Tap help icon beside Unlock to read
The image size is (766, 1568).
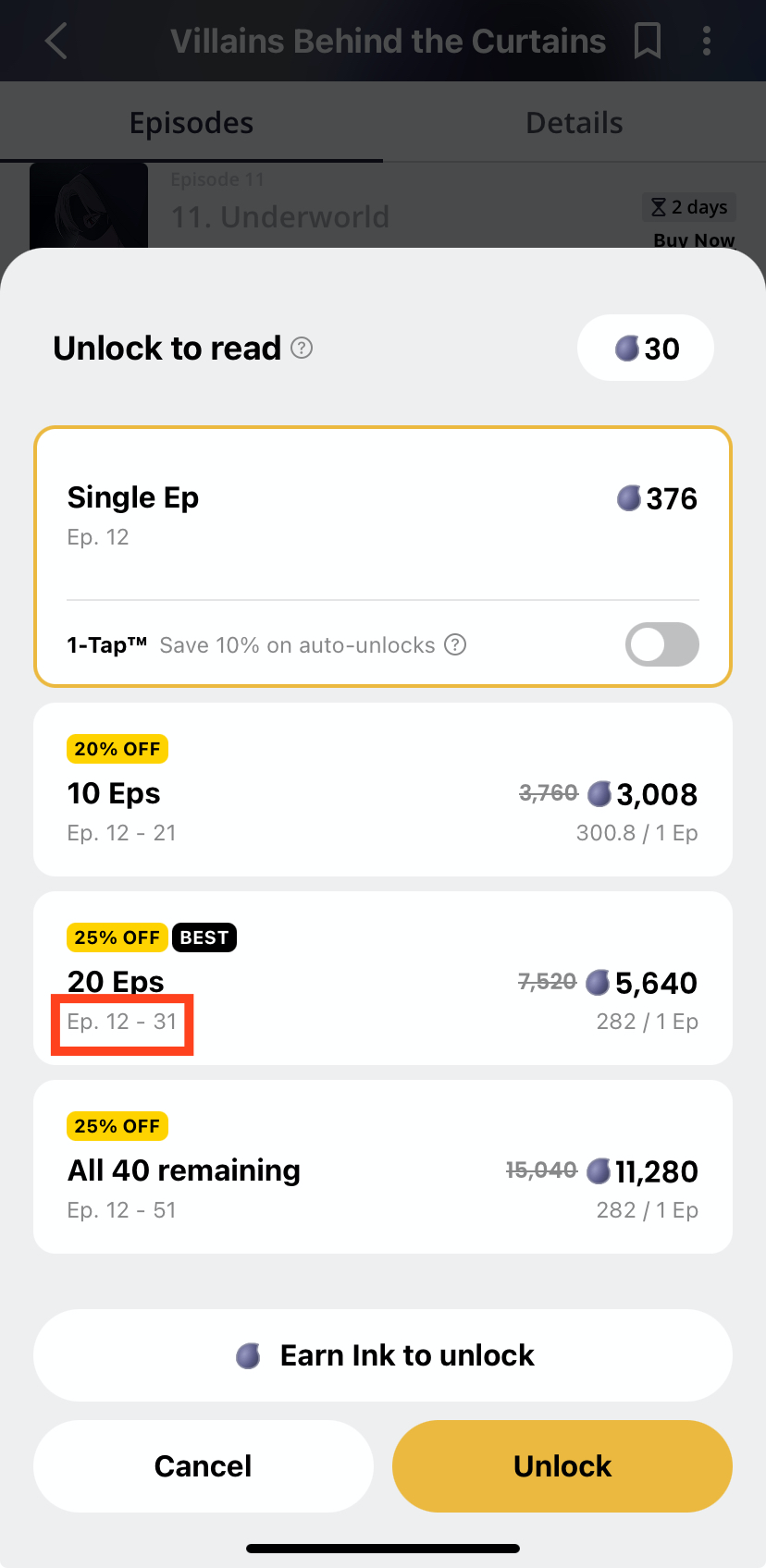pyautogui.click(x=302, y=348)
